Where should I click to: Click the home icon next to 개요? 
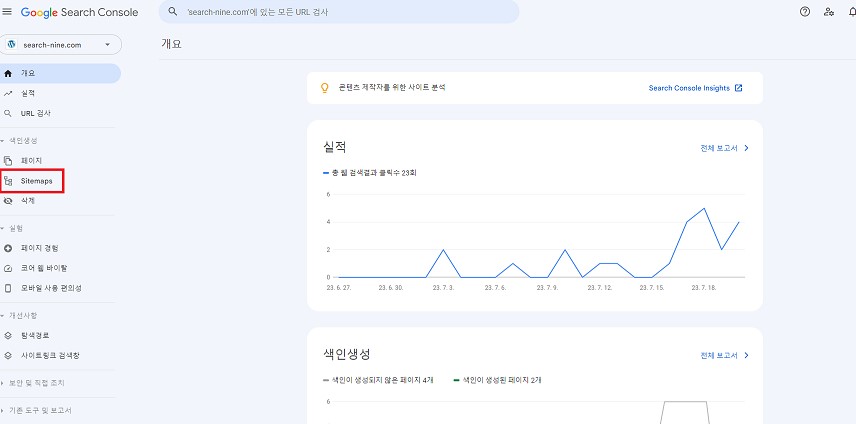pos(8,73)
